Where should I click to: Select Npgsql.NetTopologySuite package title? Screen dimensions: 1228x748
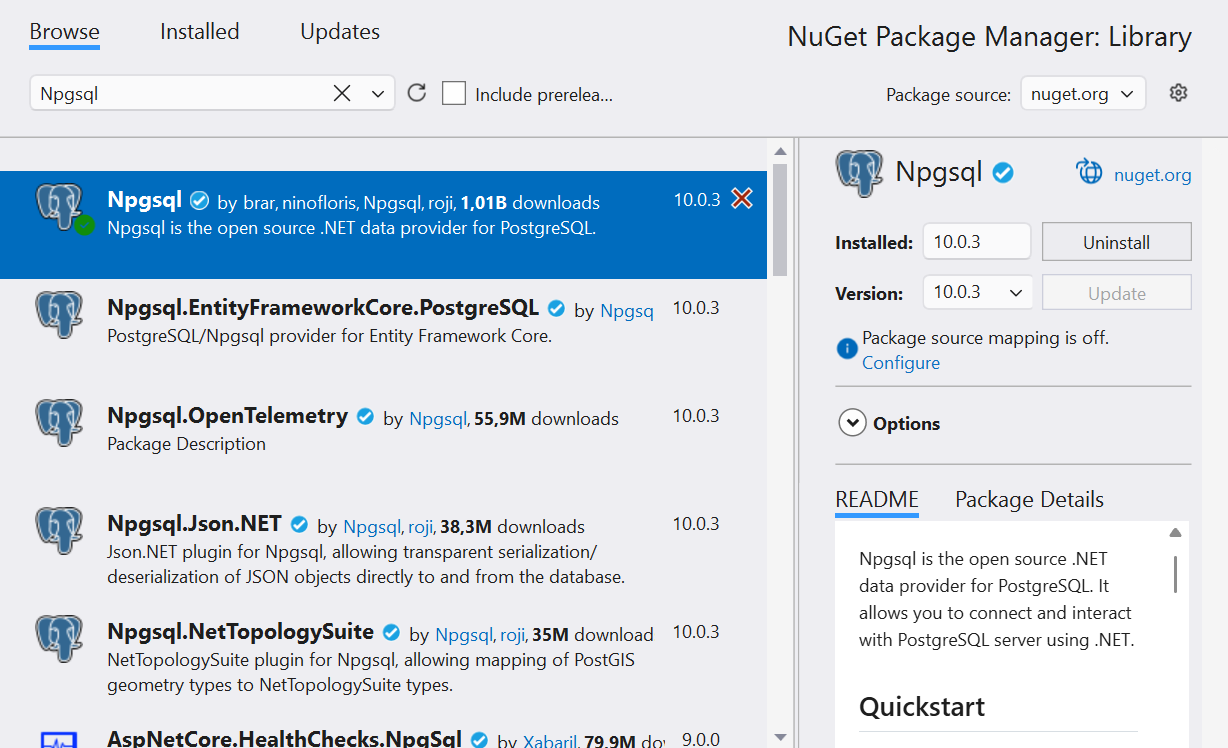240,631
